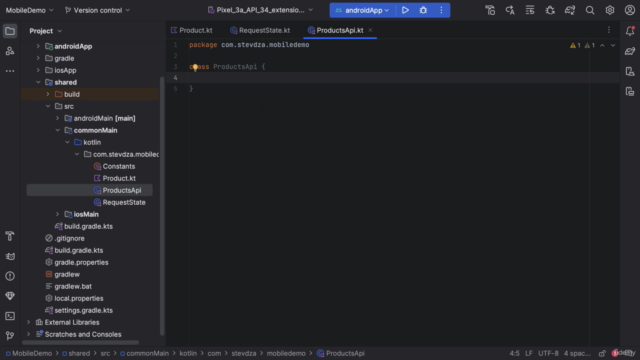This screenshot has width=640, height=360.
Task: Open the user account profile icon
Action: pos(630,10)
